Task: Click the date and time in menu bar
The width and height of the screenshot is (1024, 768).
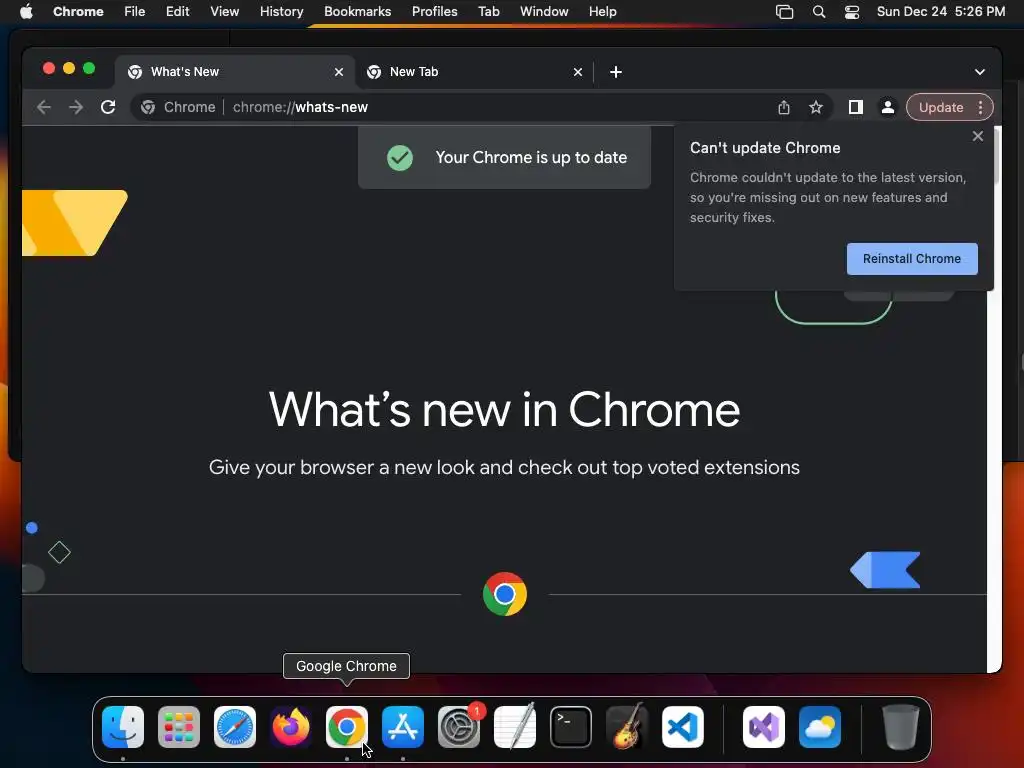Action: point(940,11)
